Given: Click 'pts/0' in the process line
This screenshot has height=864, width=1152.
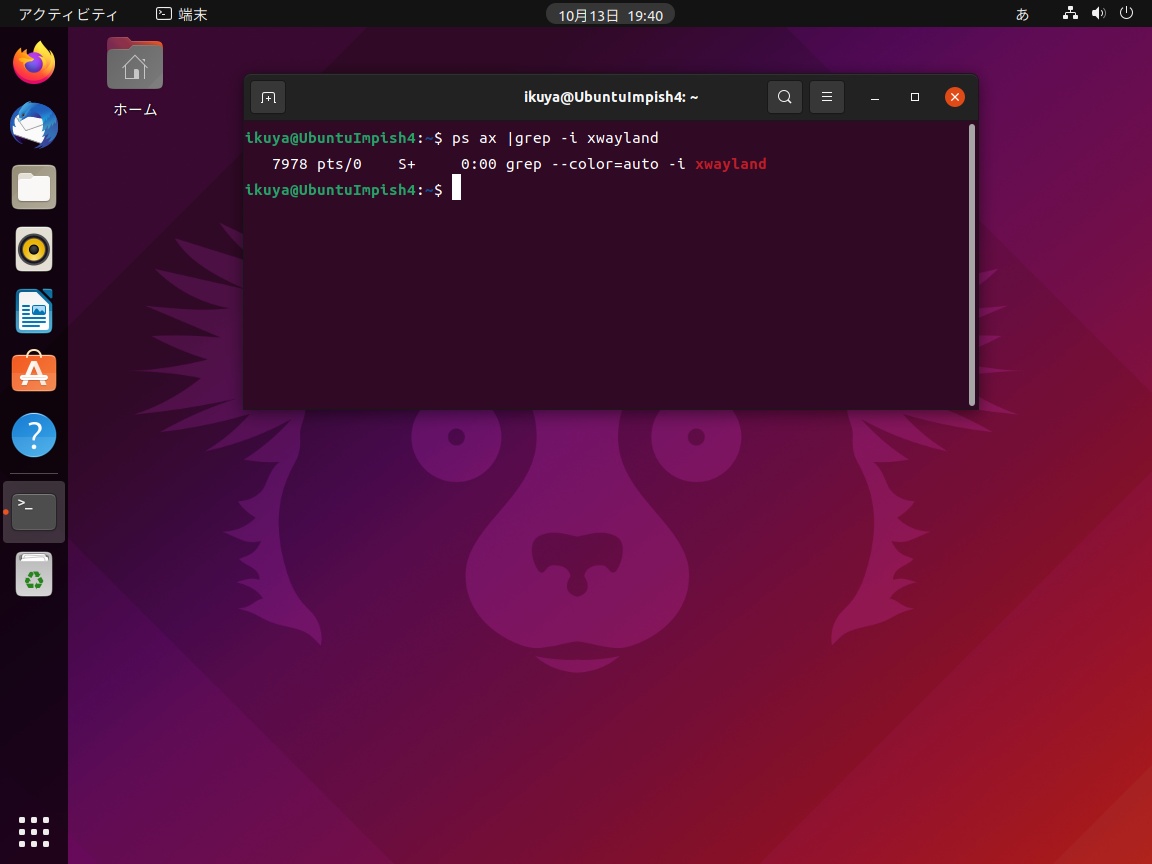Looking at the screenshot, I should tap(339, 164).
